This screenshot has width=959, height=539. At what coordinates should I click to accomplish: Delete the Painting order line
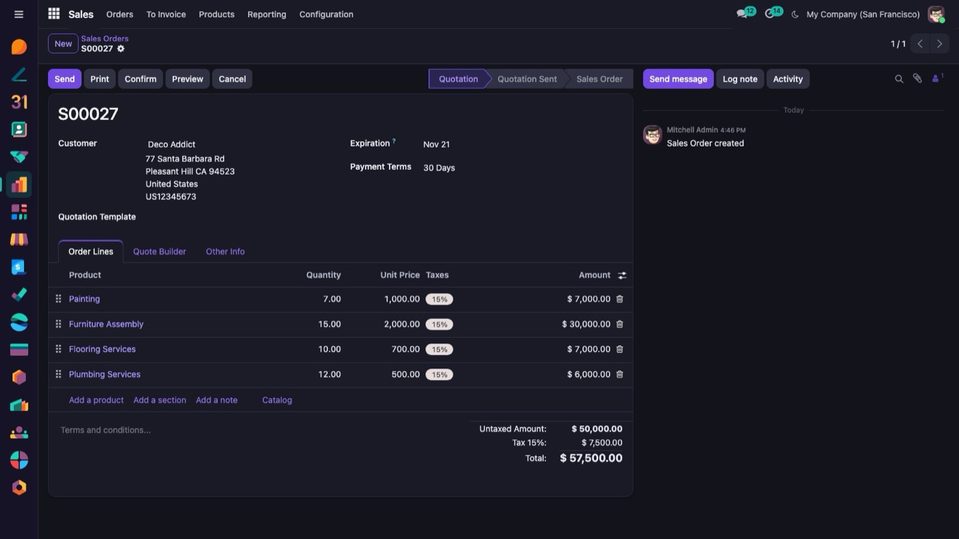pos(620,299)
